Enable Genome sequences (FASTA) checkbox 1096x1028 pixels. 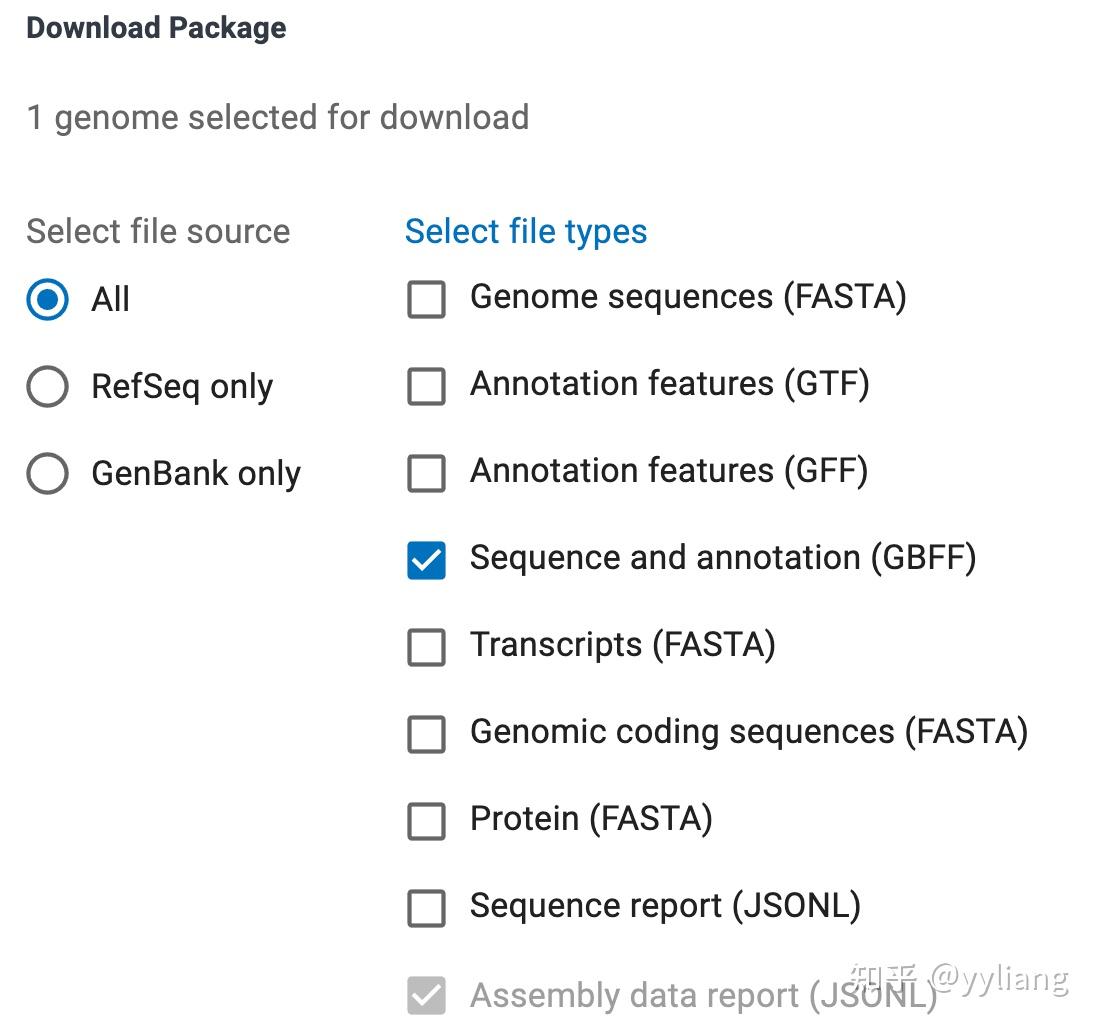click(426, 299)
